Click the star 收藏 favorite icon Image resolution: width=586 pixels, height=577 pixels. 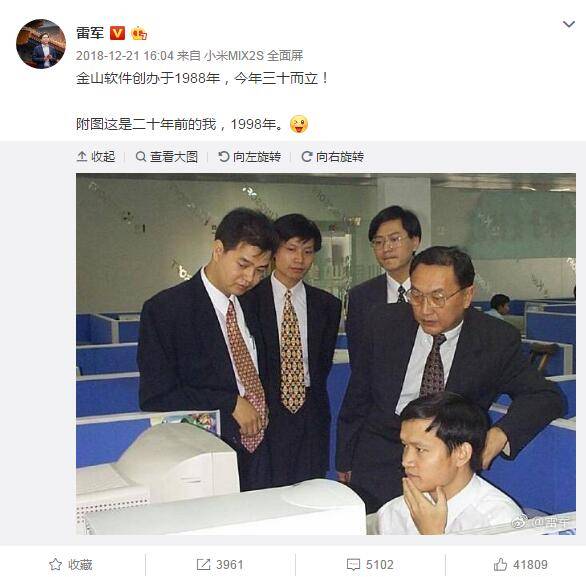(x=56, y=564)
